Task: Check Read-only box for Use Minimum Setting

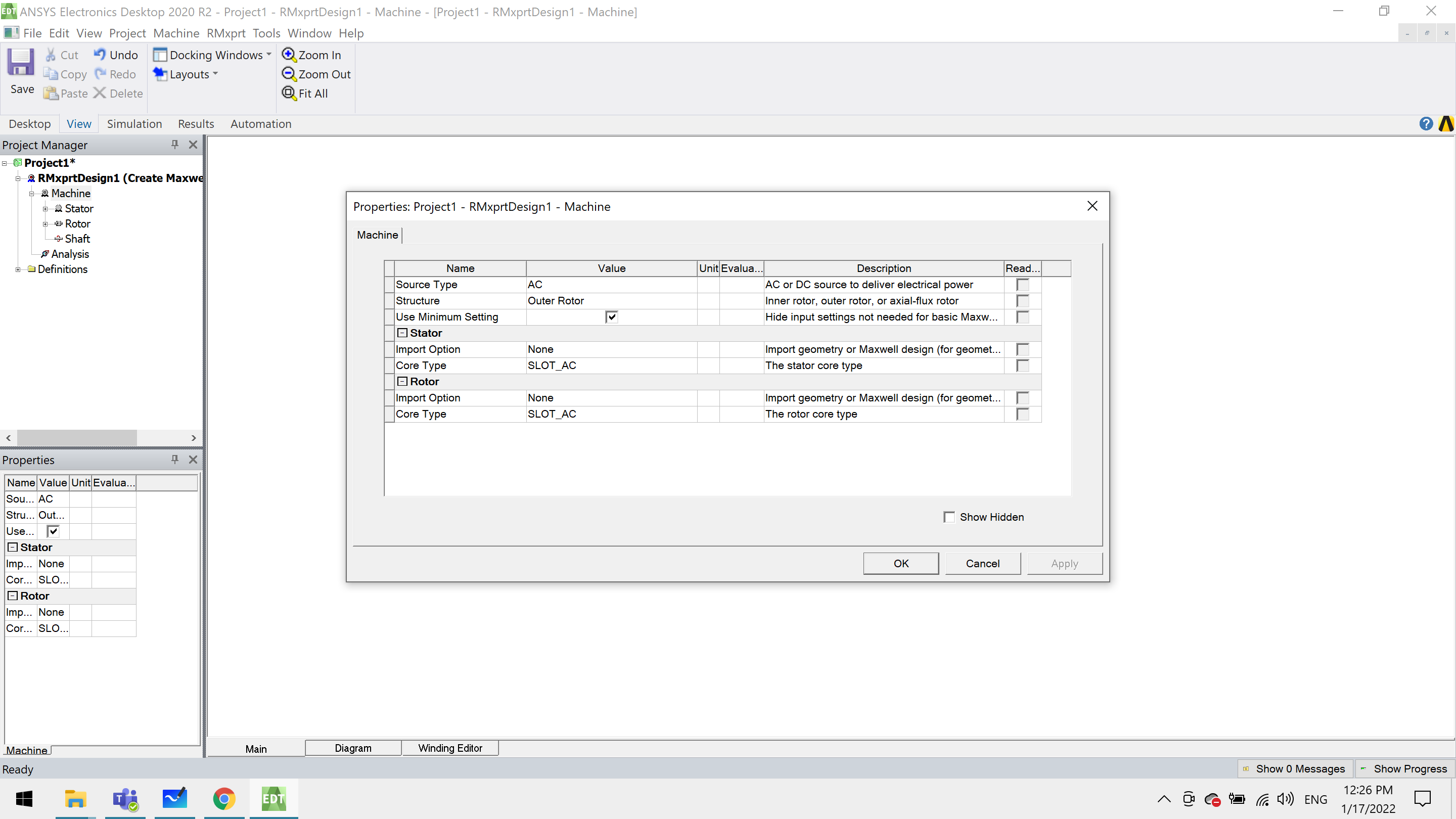Action: click(1022, 317)
